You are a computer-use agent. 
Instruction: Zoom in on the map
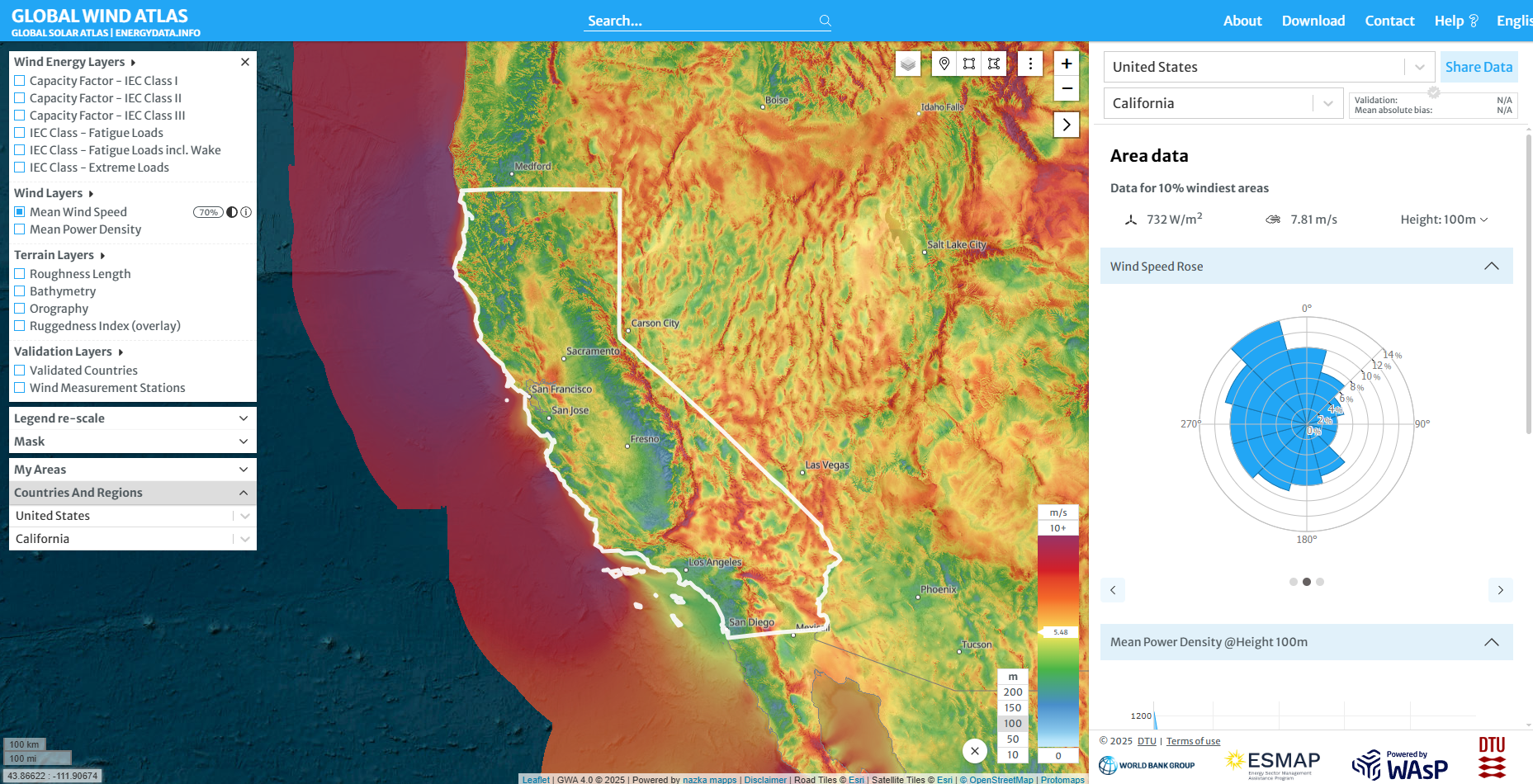pyautogui.click(x=1067, y=64)
